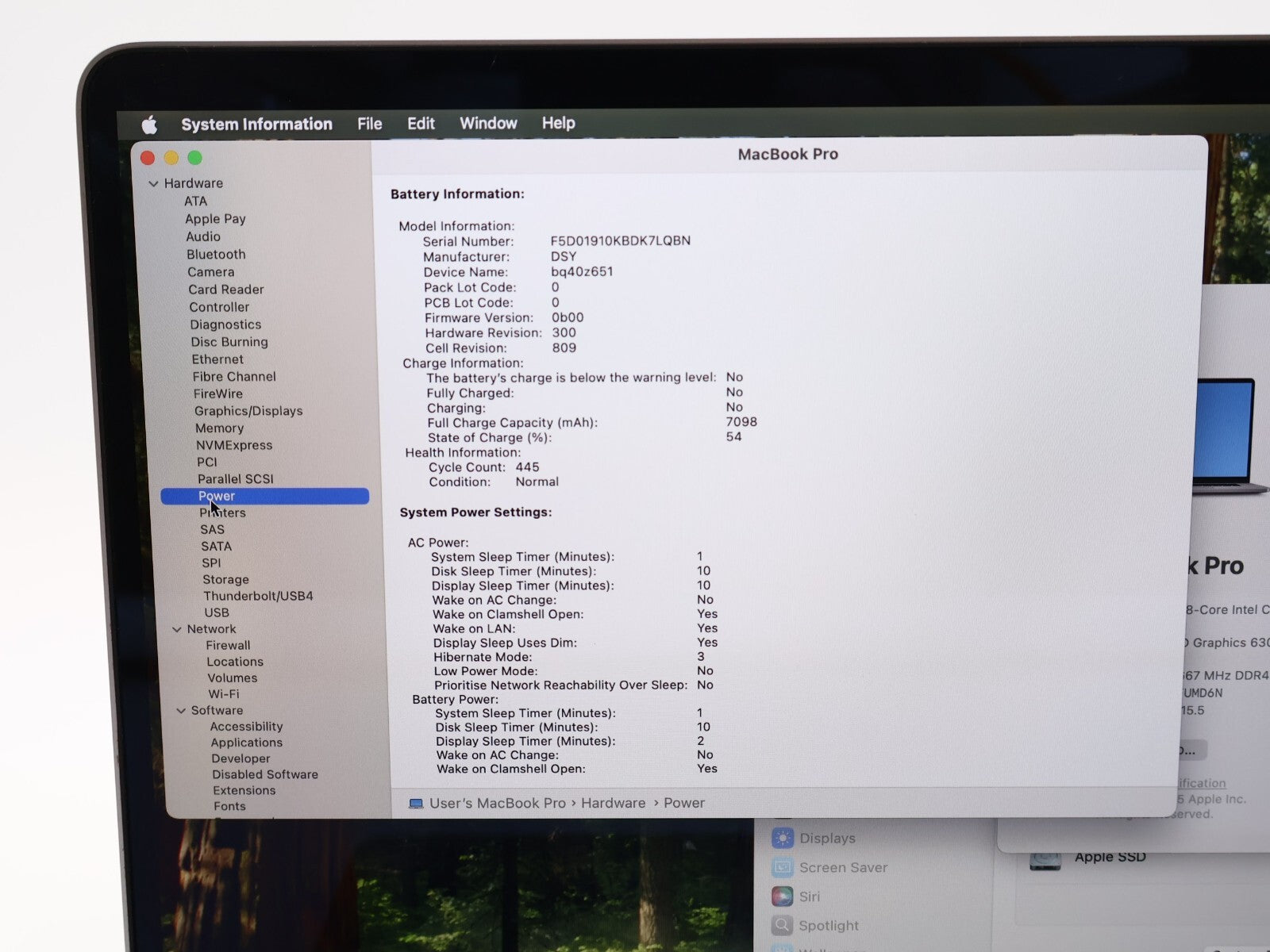This screenshot has height=952, width=1270.
Task: Click the Apple SSD drive icon behind
Action: (1045, 860)
